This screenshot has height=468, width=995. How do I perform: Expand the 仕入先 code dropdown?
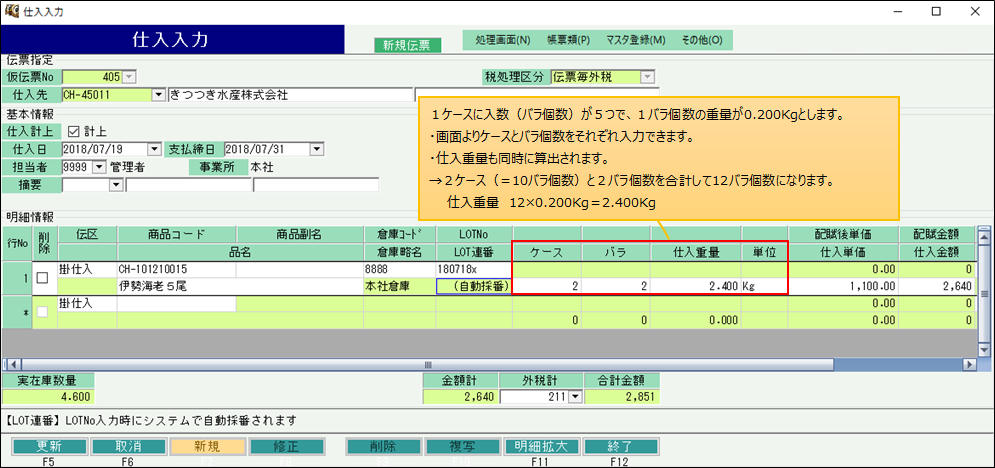(x=158, y=95)
